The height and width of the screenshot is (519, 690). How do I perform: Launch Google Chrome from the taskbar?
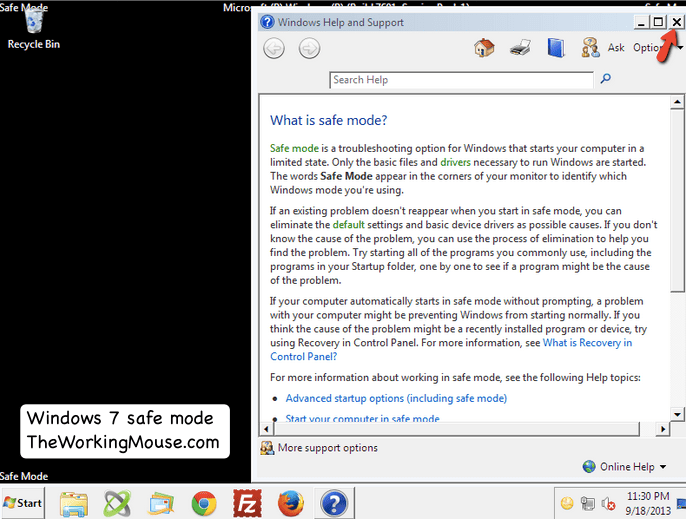tap(204, 504)
